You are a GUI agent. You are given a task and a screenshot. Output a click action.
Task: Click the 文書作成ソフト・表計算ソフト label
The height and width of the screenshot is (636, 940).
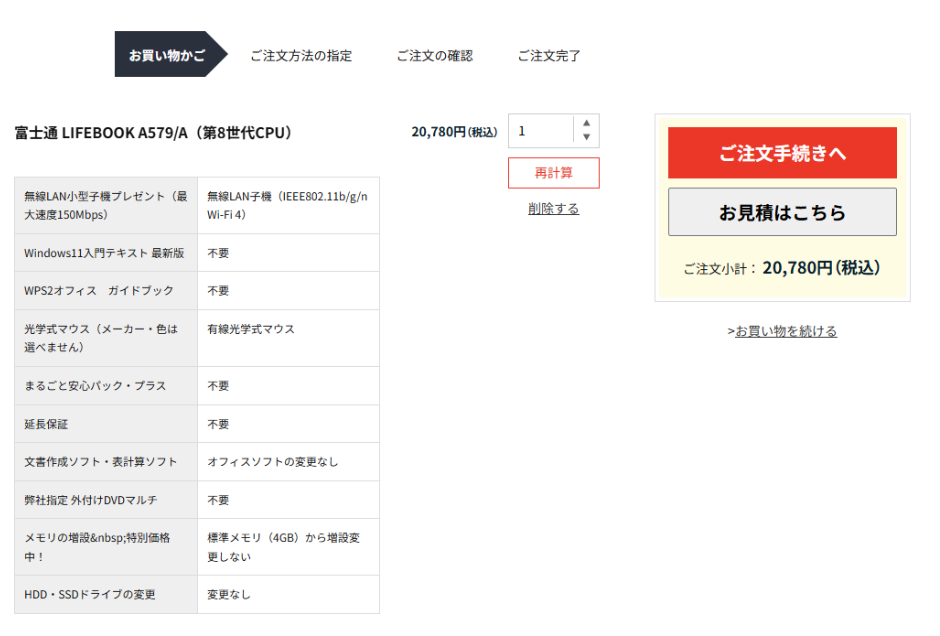point(101,462)
